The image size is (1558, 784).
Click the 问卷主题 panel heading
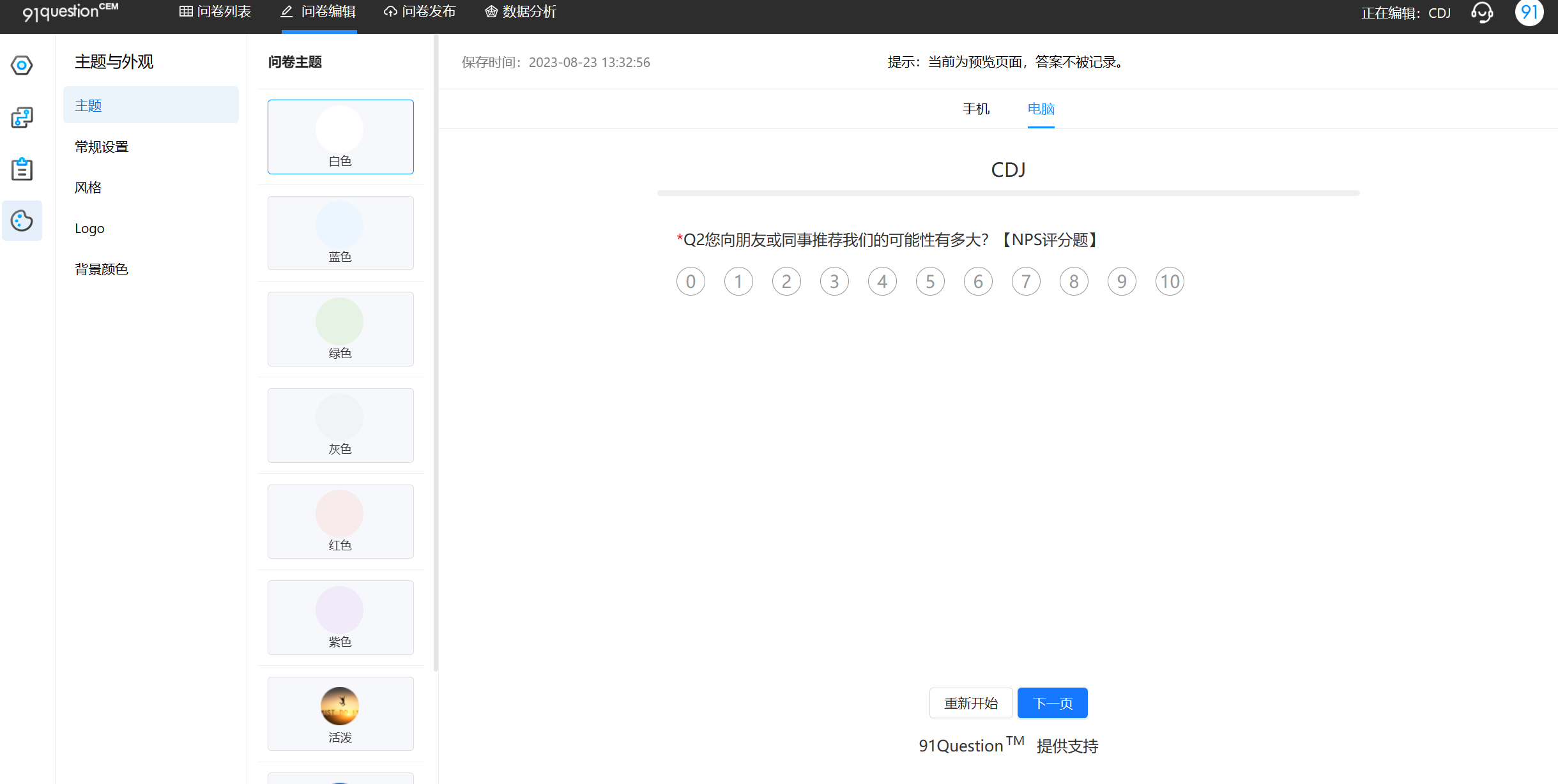click(x=294, y=62)
